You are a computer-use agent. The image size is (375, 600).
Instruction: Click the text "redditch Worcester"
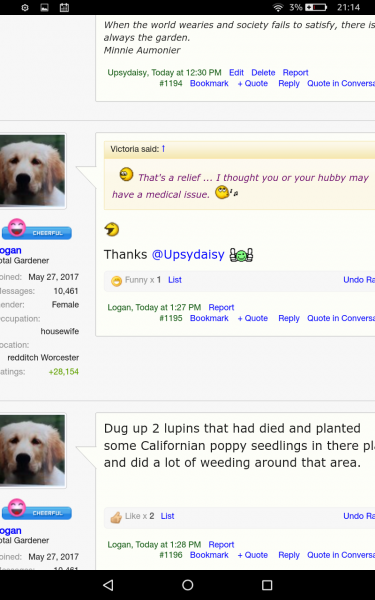pos(43,357)
